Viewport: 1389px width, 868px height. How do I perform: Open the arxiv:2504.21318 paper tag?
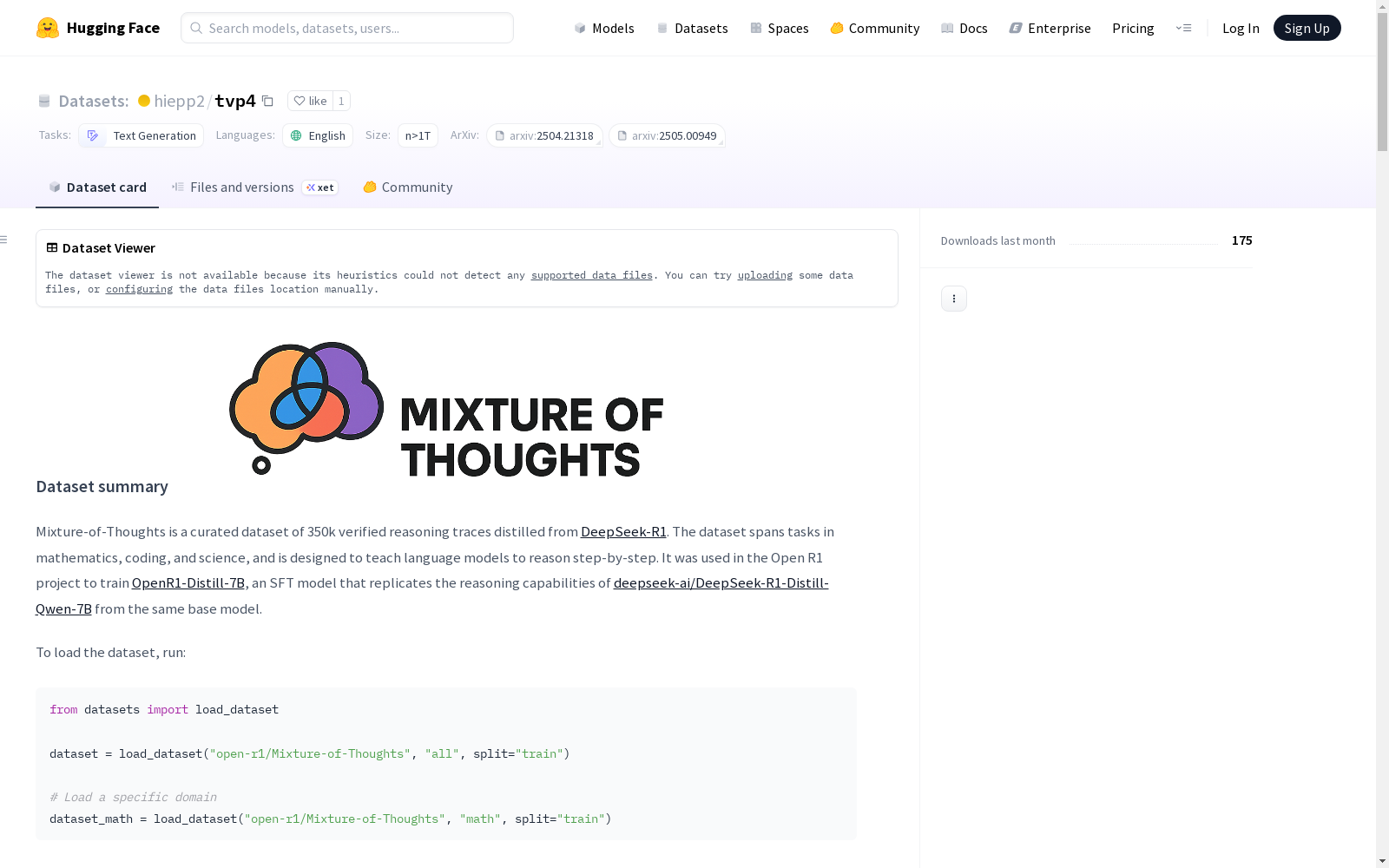coord(544,135)
